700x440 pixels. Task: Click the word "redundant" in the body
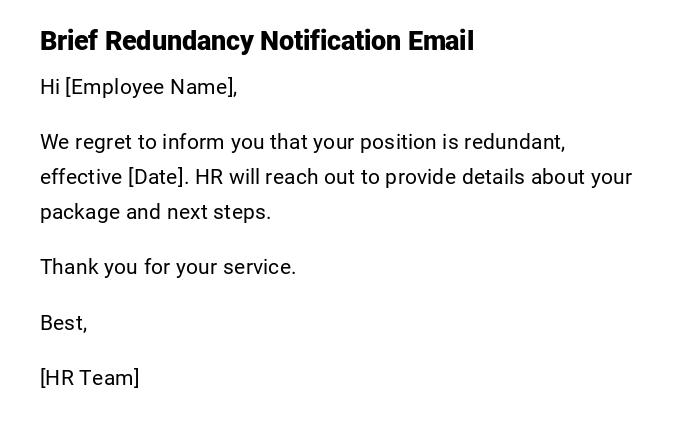(x=520, y=142)
